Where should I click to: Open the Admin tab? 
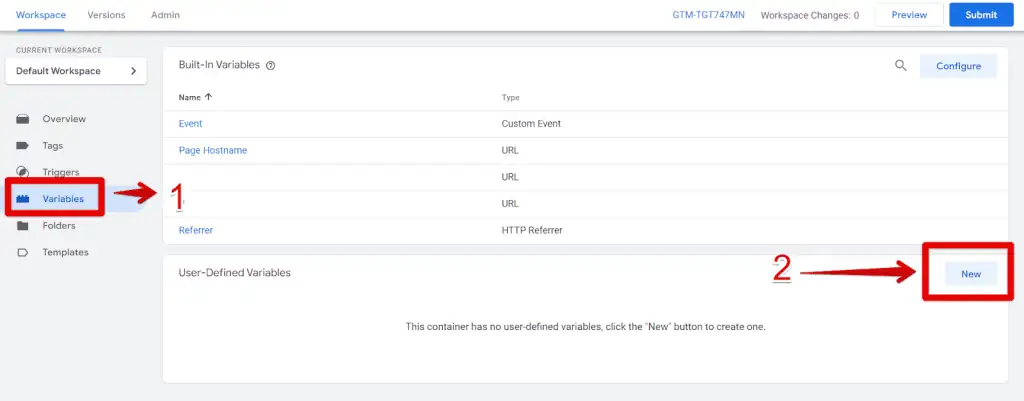pos(165,14)
